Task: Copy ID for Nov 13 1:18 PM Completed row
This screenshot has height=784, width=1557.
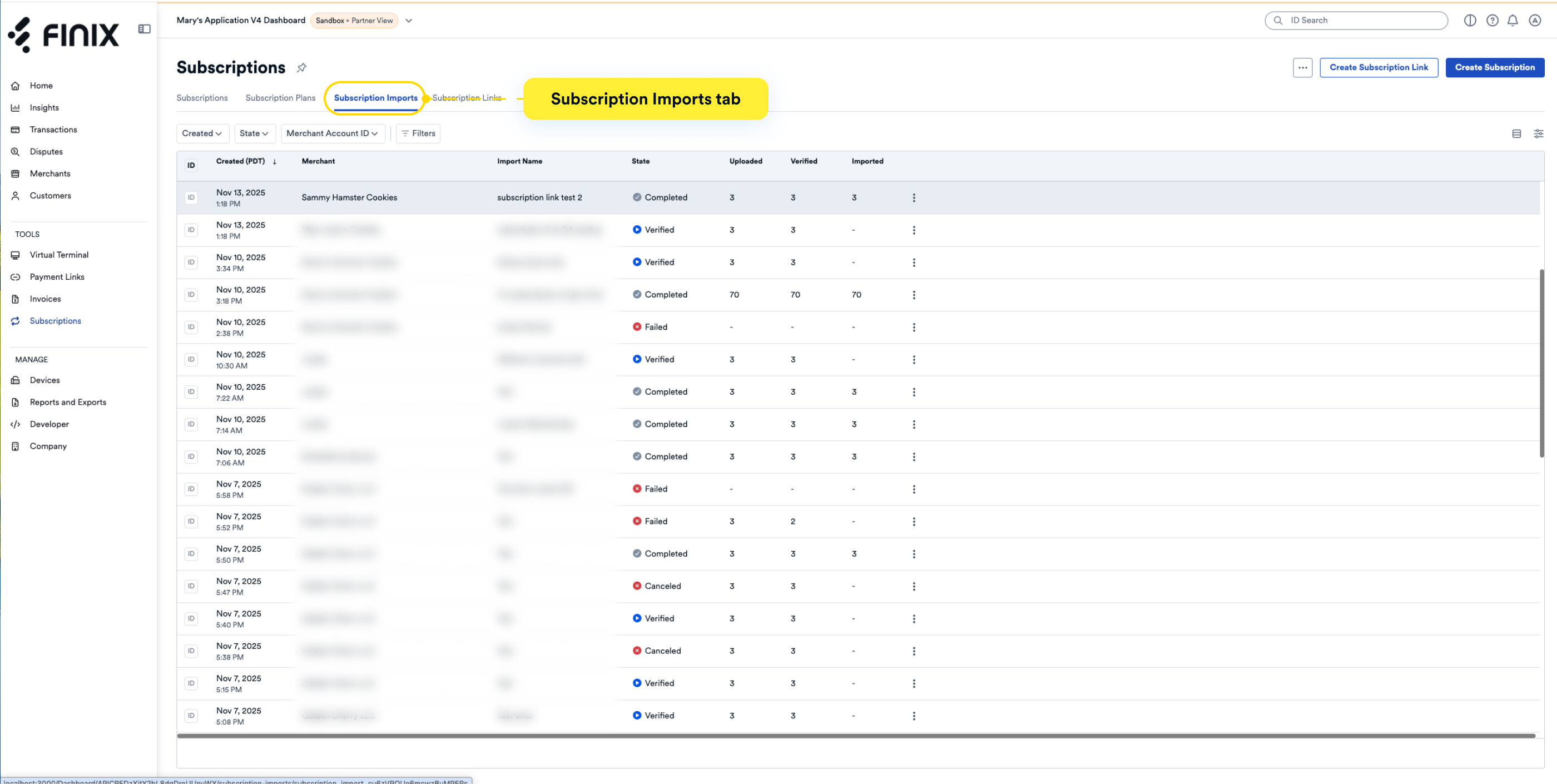Action: coord(191,197)
